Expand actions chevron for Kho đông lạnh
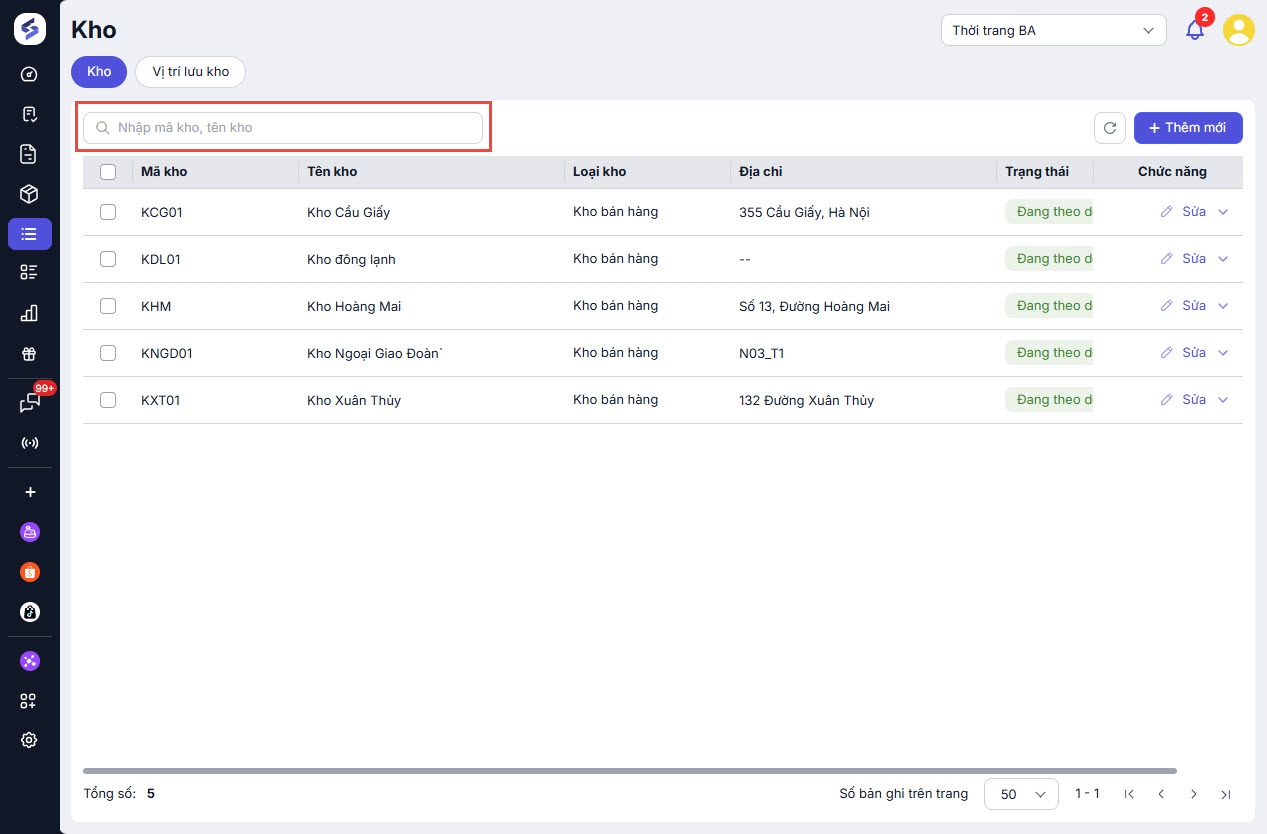Image resolution: width=1267 pixels, height=834 pixels. 1223,259
